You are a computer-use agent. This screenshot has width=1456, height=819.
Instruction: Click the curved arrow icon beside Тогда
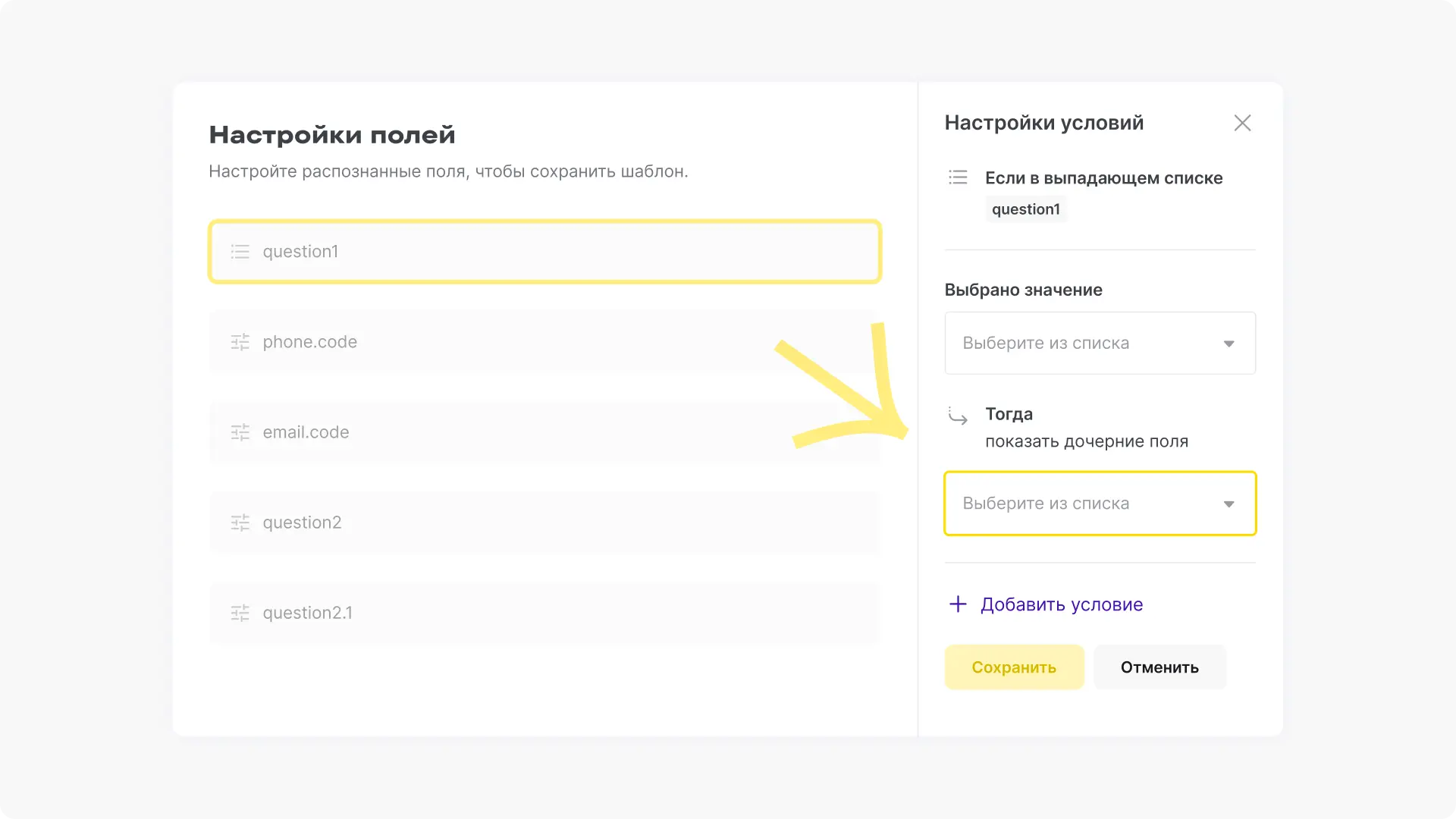tap(958, 416)
